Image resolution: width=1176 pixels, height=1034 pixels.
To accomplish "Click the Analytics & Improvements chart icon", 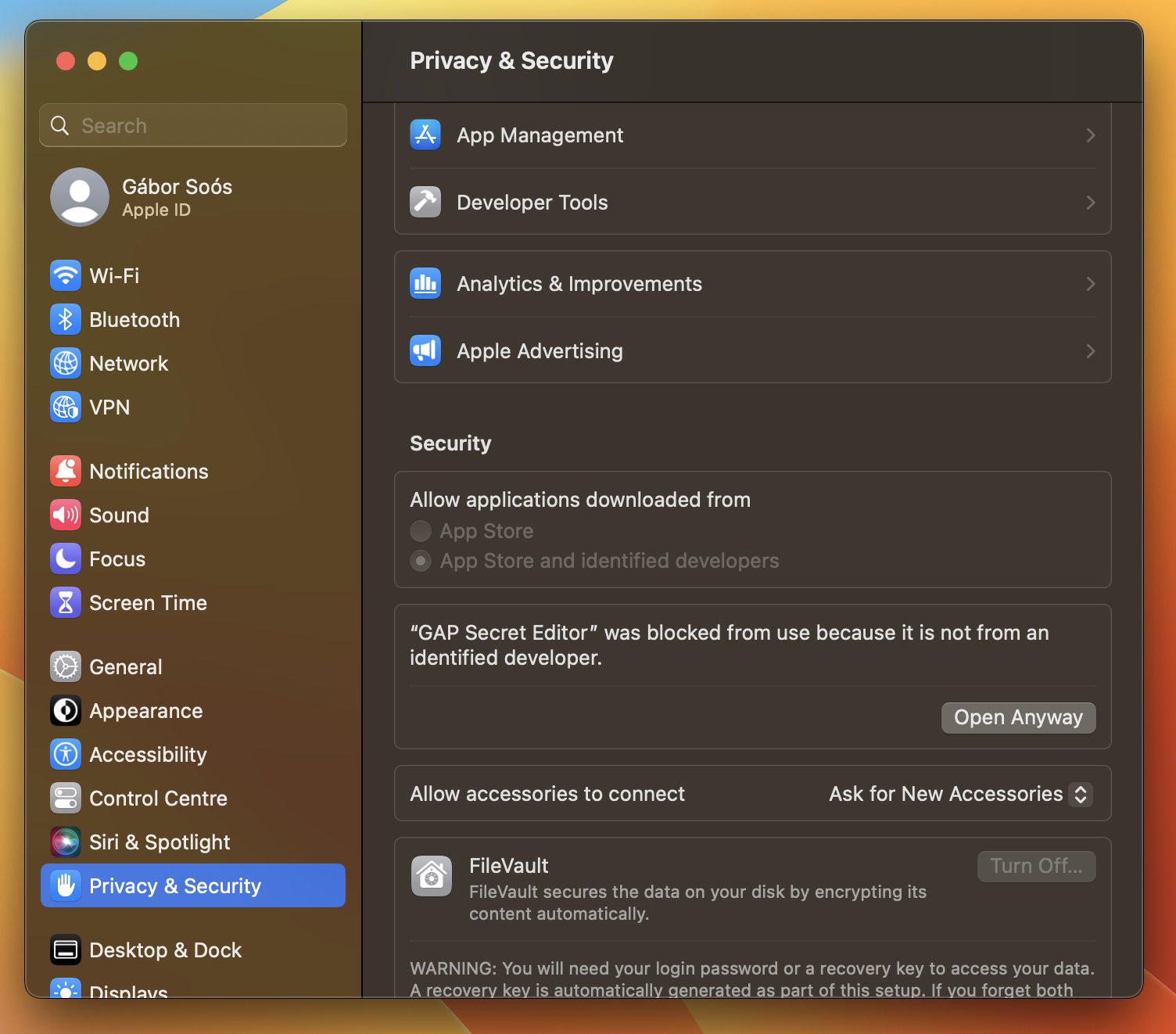I will (425, 283).
